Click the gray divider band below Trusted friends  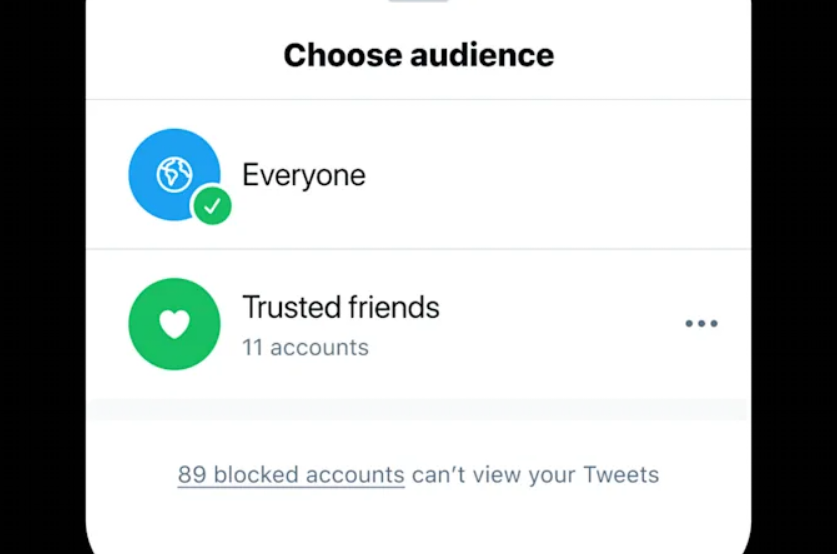418,409
